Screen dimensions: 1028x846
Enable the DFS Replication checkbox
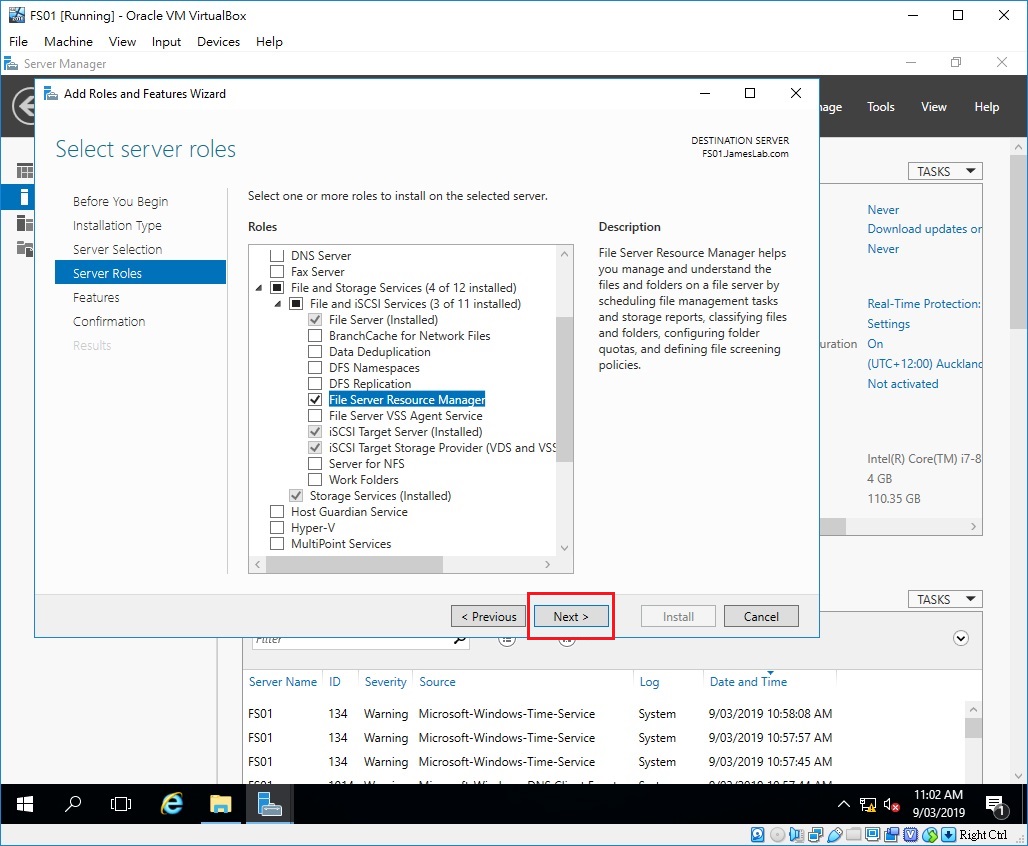(315, 384)
